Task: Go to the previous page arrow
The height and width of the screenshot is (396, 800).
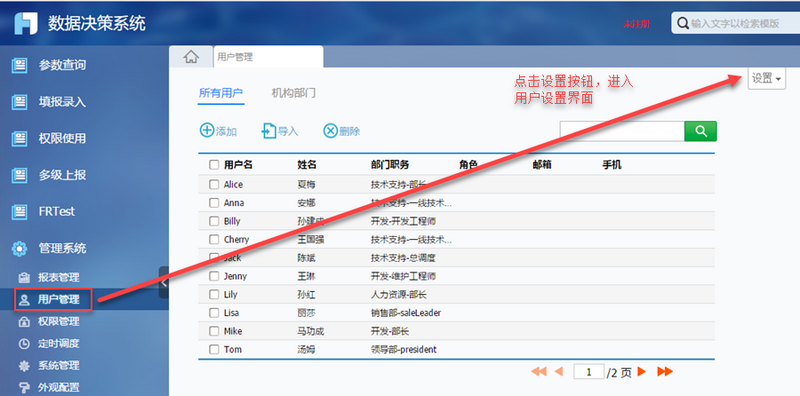Action: tap(559, 372)
